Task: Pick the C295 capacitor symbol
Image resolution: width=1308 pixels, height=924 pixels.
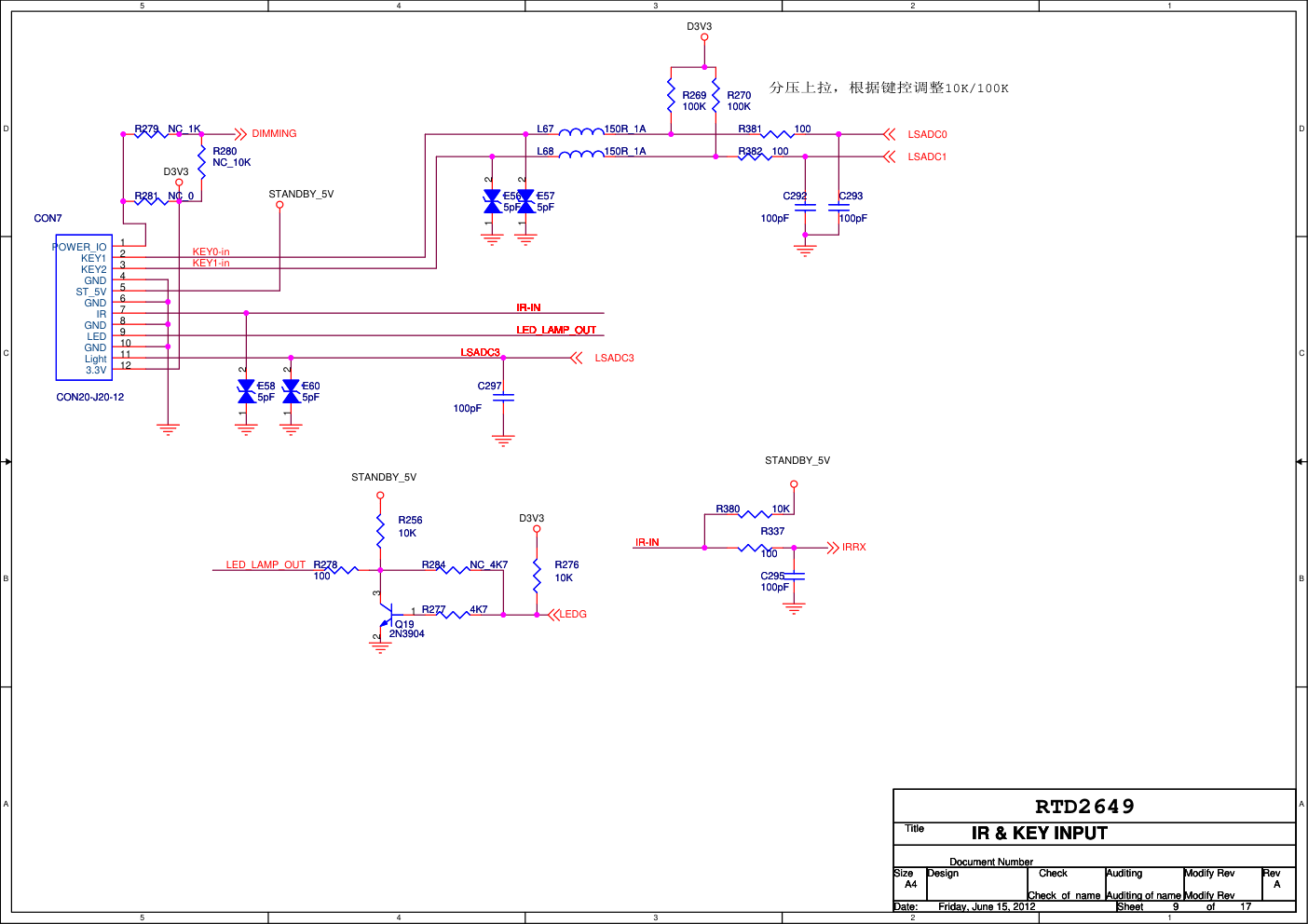Action: [x=794, y=577]
